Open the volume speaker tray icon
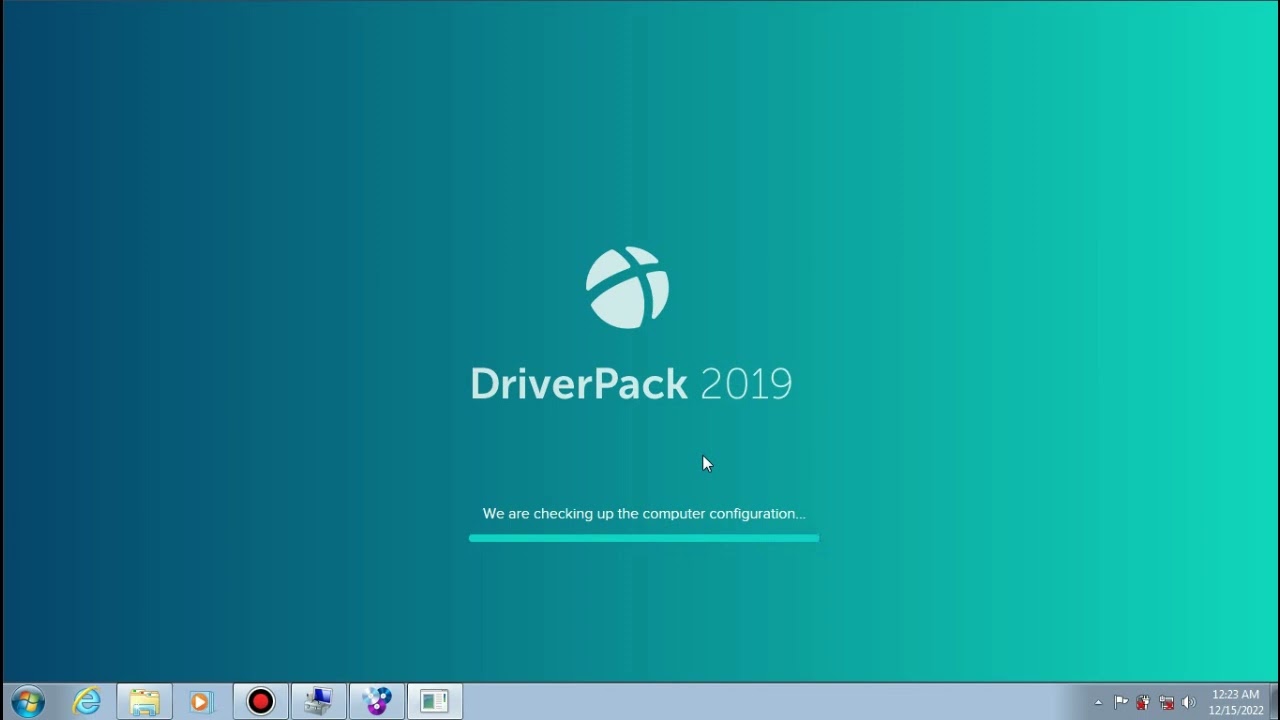This screenshot has width=1280, height=720. tap(1188, 702)
